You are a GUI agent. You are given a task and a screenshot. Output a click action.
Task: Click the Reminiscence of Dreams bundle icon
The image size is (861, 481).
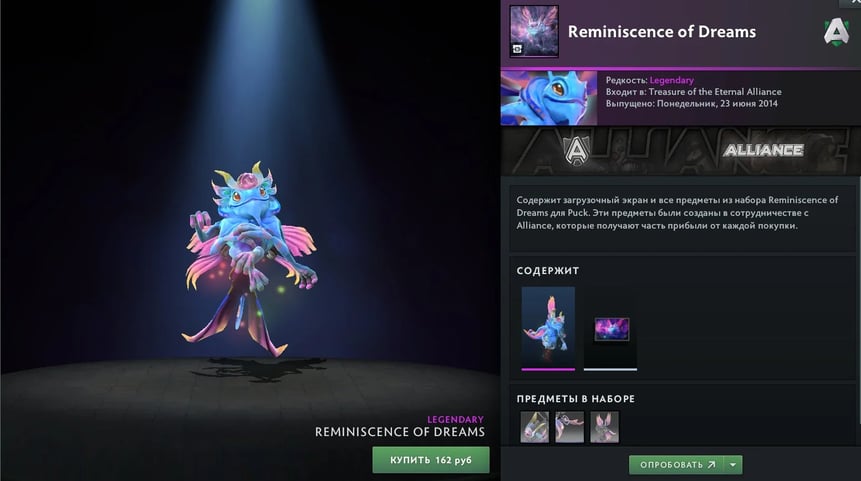534,31
